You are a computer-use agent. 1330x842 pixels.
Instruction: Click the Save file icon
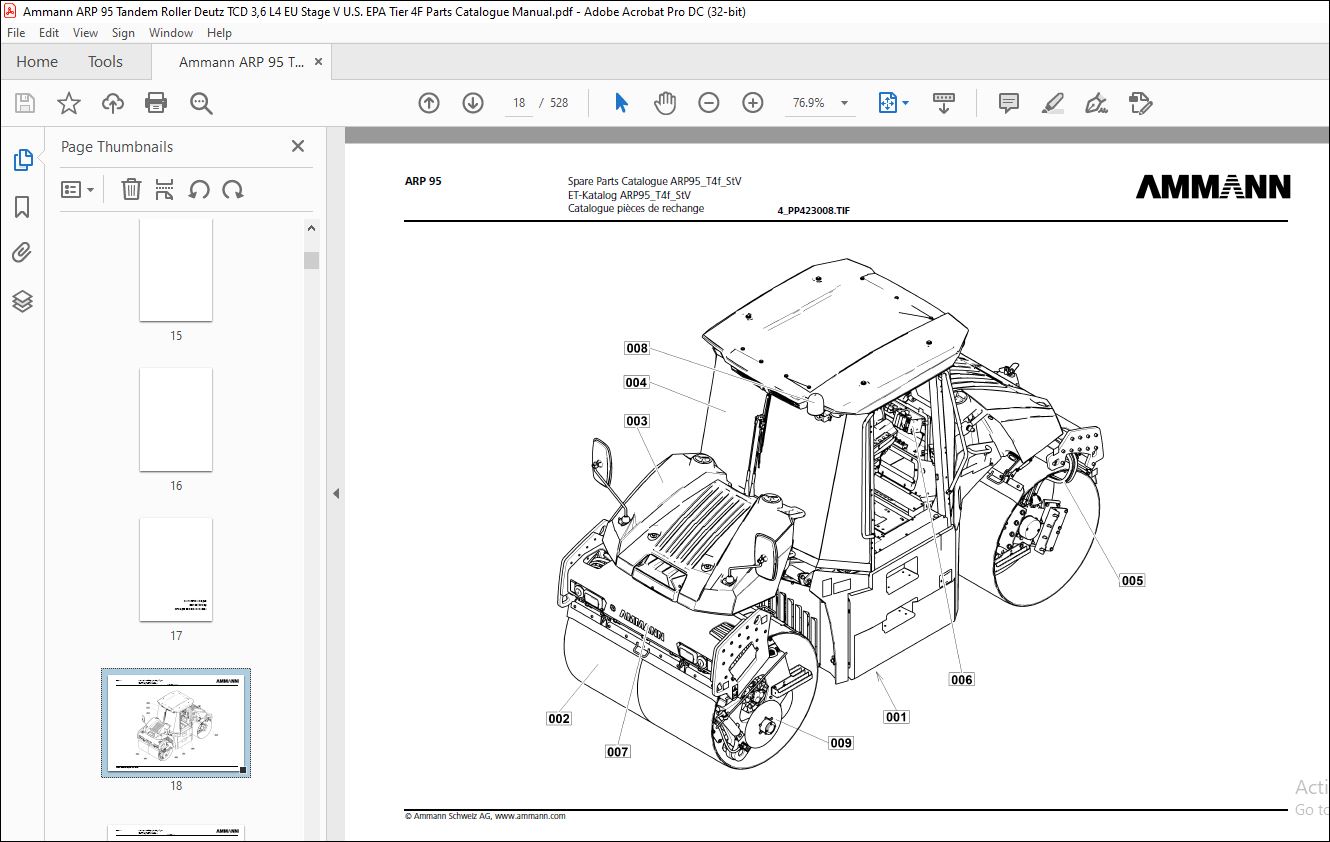click(x=25, y=103)
